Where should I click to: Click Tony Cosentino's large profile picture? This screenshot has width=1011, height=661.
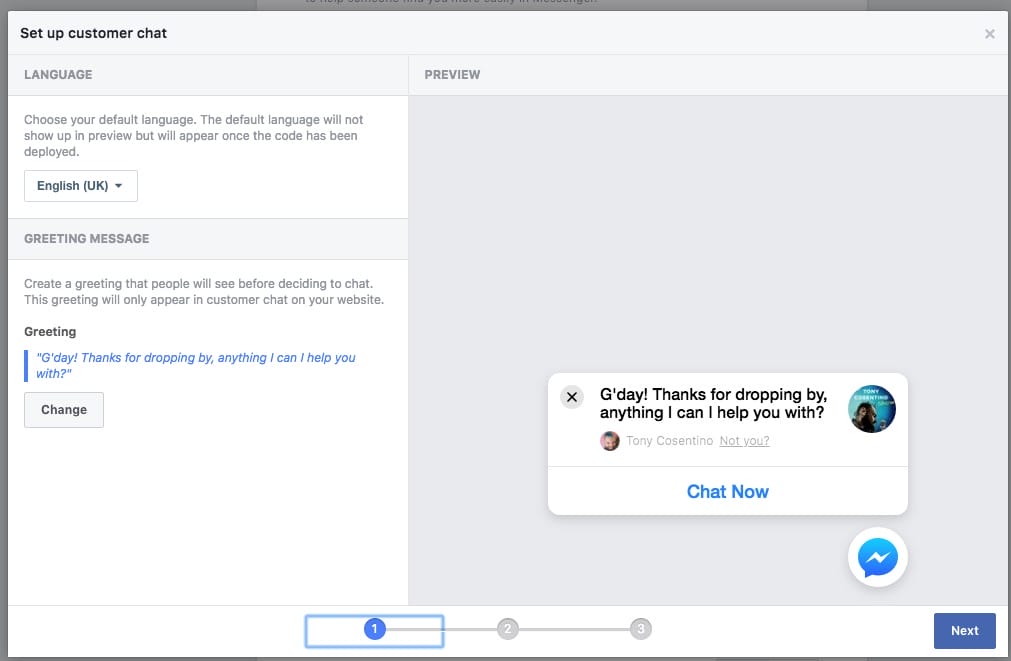[x=871, y=408]
